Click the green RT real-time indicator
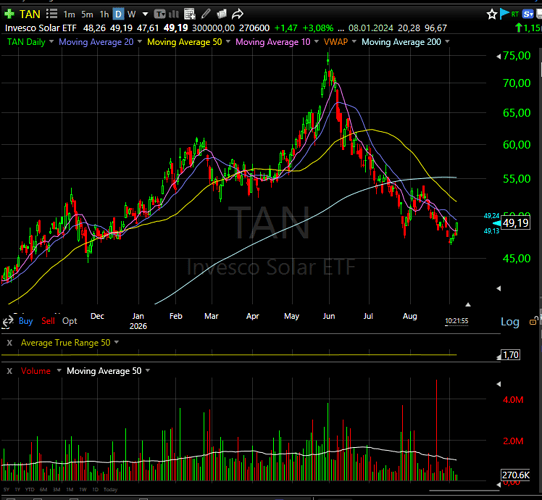Image resolution: width=542 pixels, height=500 pixels. click(x=515, y=14)
